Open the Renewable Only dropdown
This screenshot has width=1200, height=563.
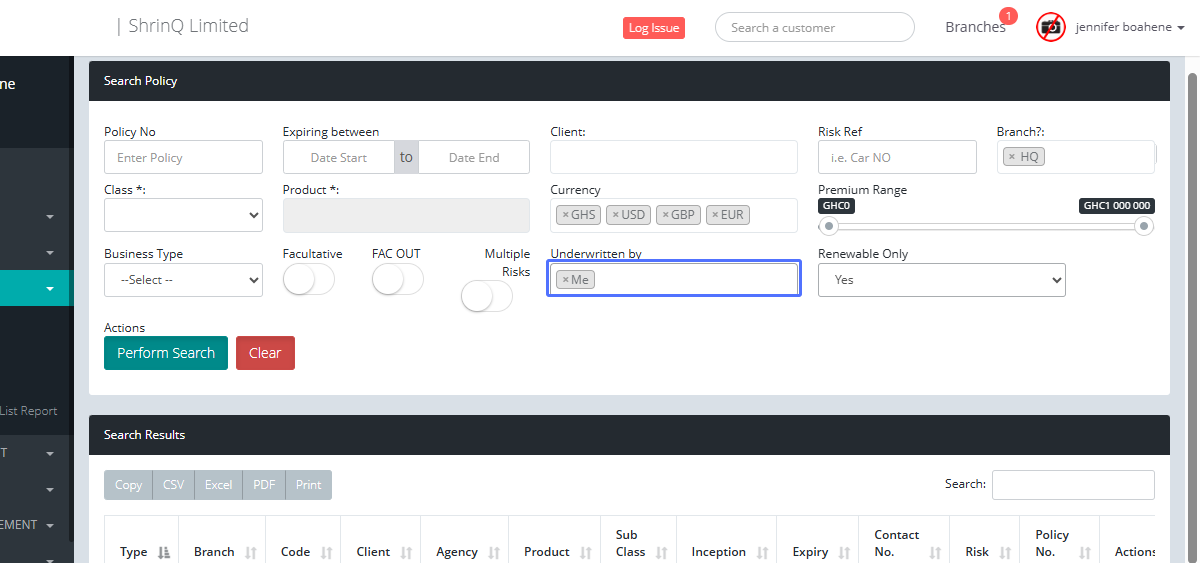coord(941,280)
